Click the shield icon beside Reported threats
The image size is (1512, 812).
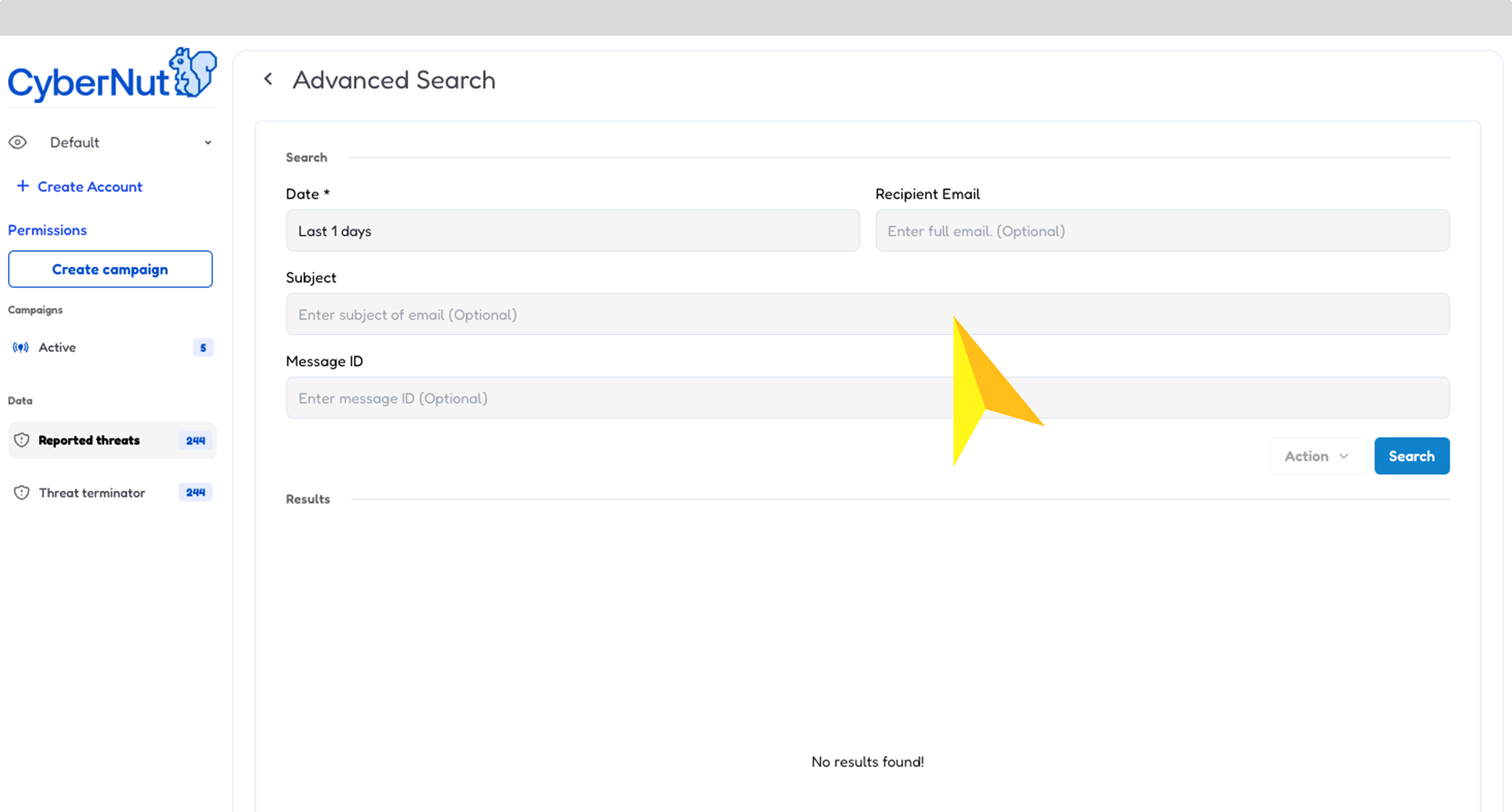[22, 440]
